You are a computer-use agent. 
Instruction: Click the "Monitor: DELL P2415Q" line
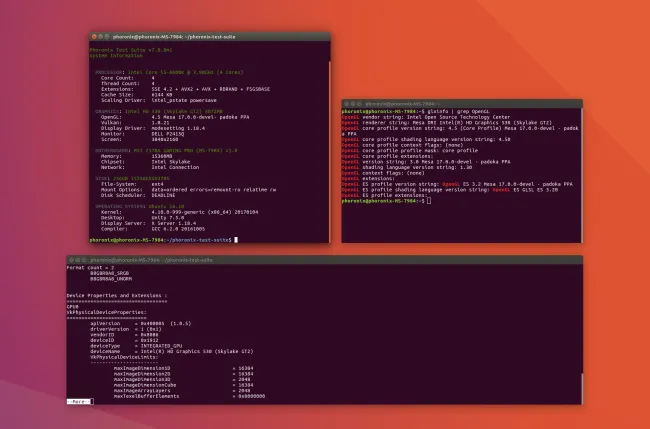coord(143,134)
